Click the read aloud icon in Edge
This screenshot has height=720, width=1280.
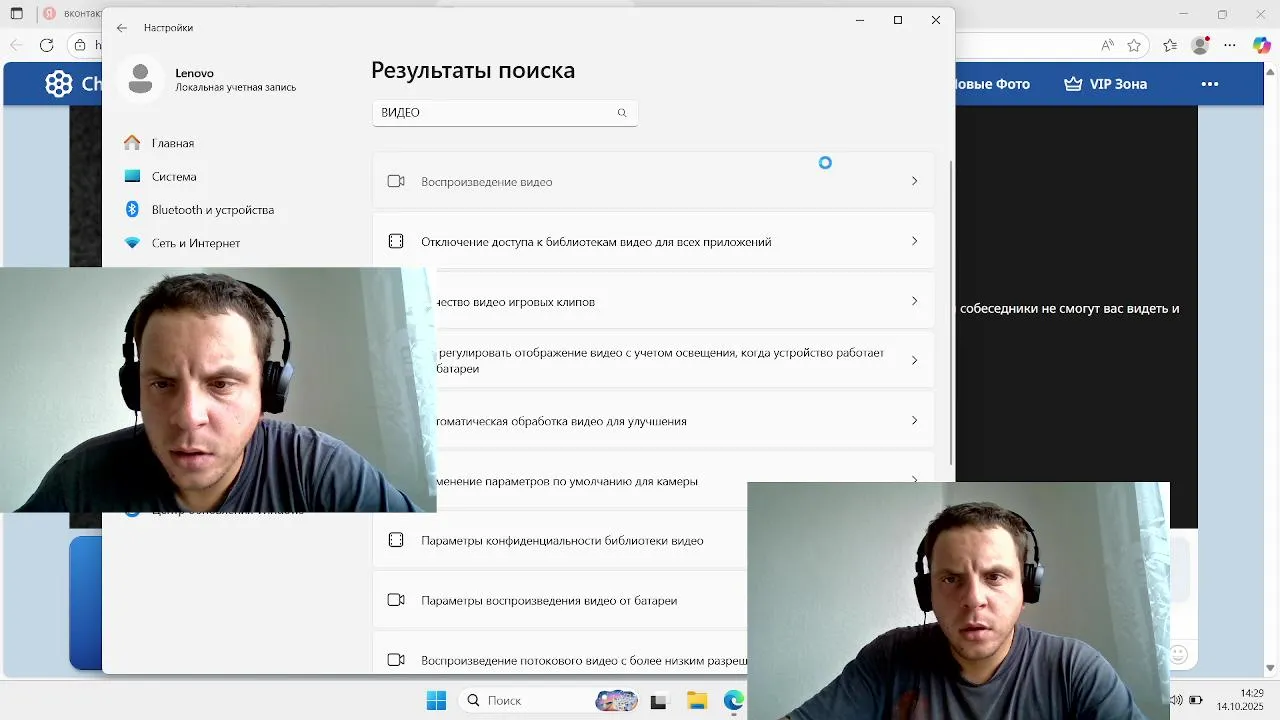click(x=1108, y=45)
